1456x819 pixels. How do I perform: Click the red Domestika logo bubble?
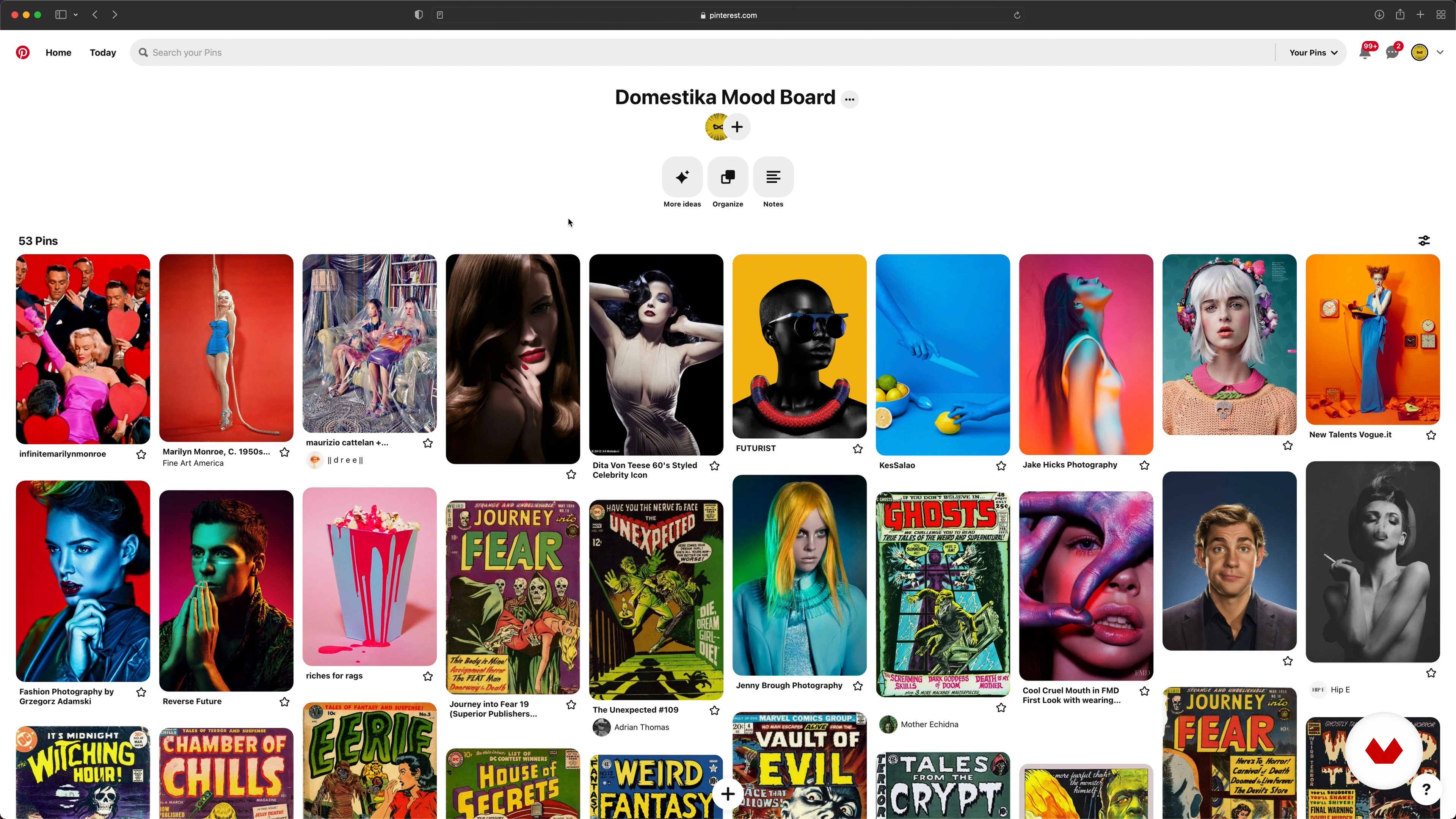1383,751
